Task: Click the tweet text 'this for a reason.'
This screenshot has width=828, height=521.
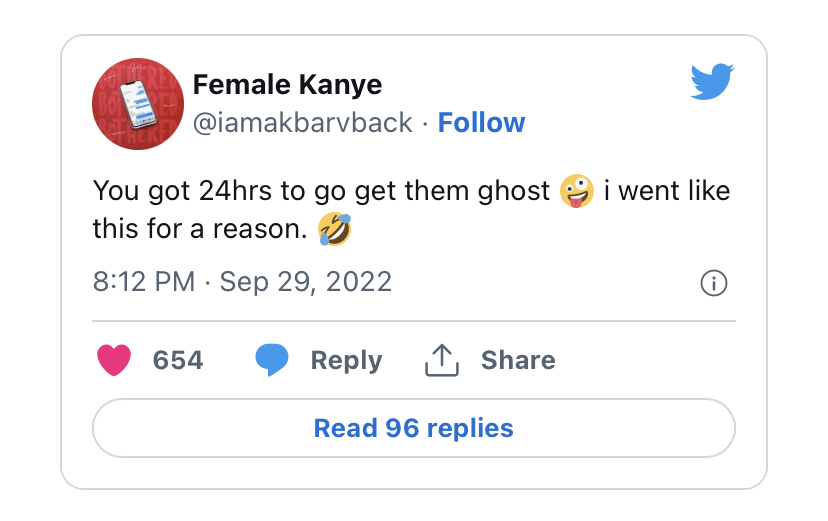Action: 200,229
